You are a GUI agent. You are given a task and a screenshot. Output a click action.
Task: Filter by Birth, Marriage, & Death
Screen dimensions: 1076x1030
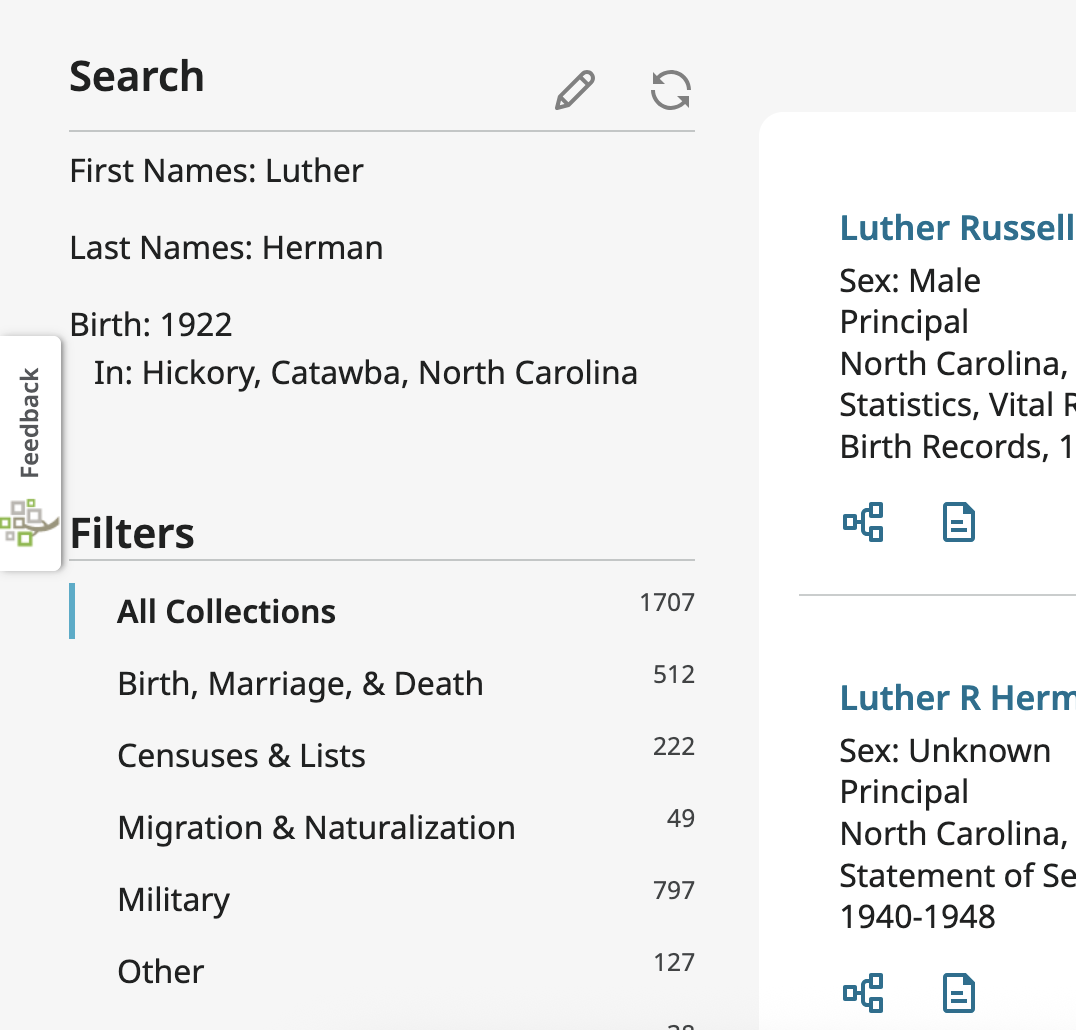[300, 684]
